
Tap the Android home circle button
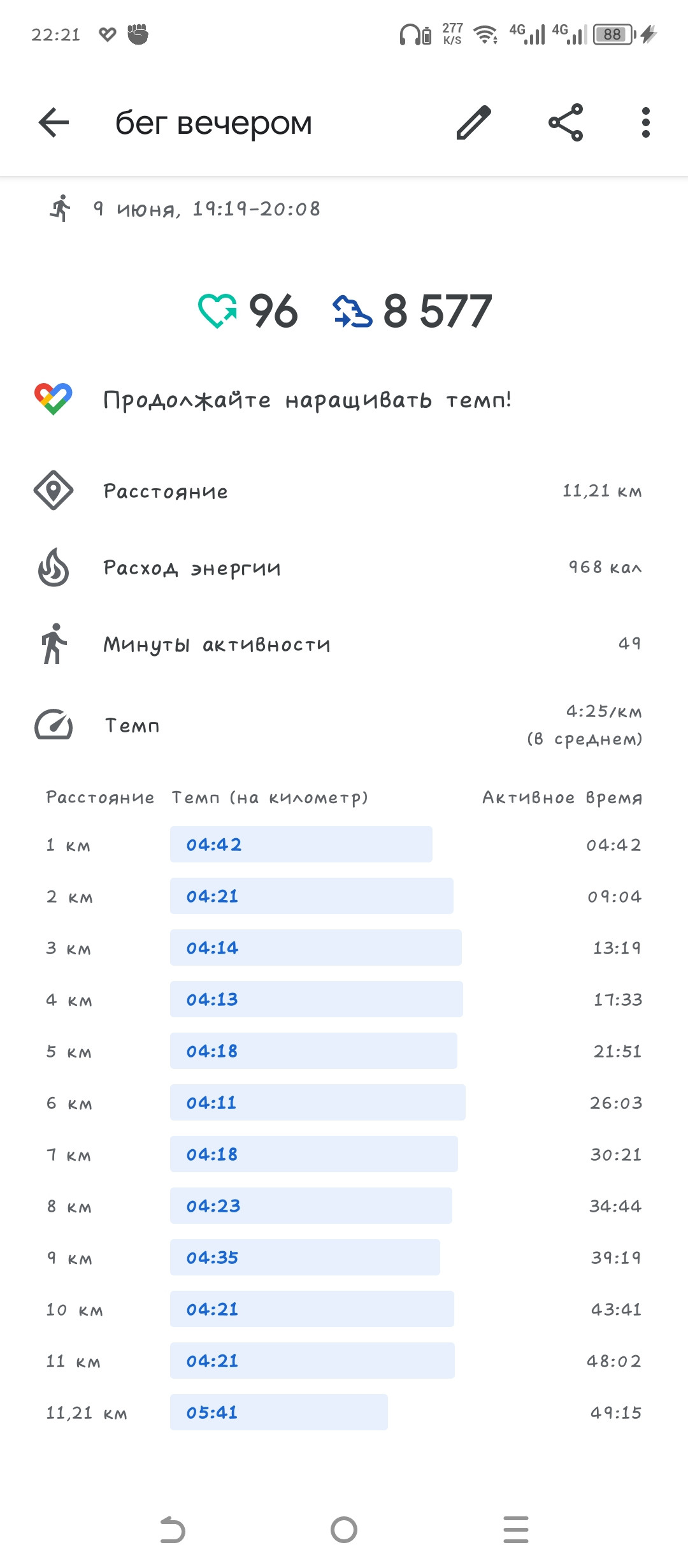pyautogui.click(x=344, y=1530)
